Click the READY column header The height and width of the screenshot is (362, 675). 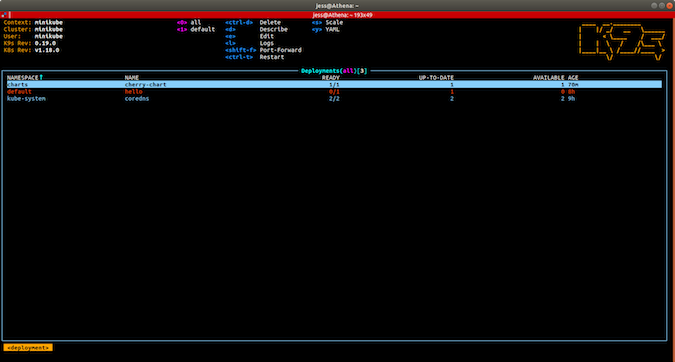[331, 77]
